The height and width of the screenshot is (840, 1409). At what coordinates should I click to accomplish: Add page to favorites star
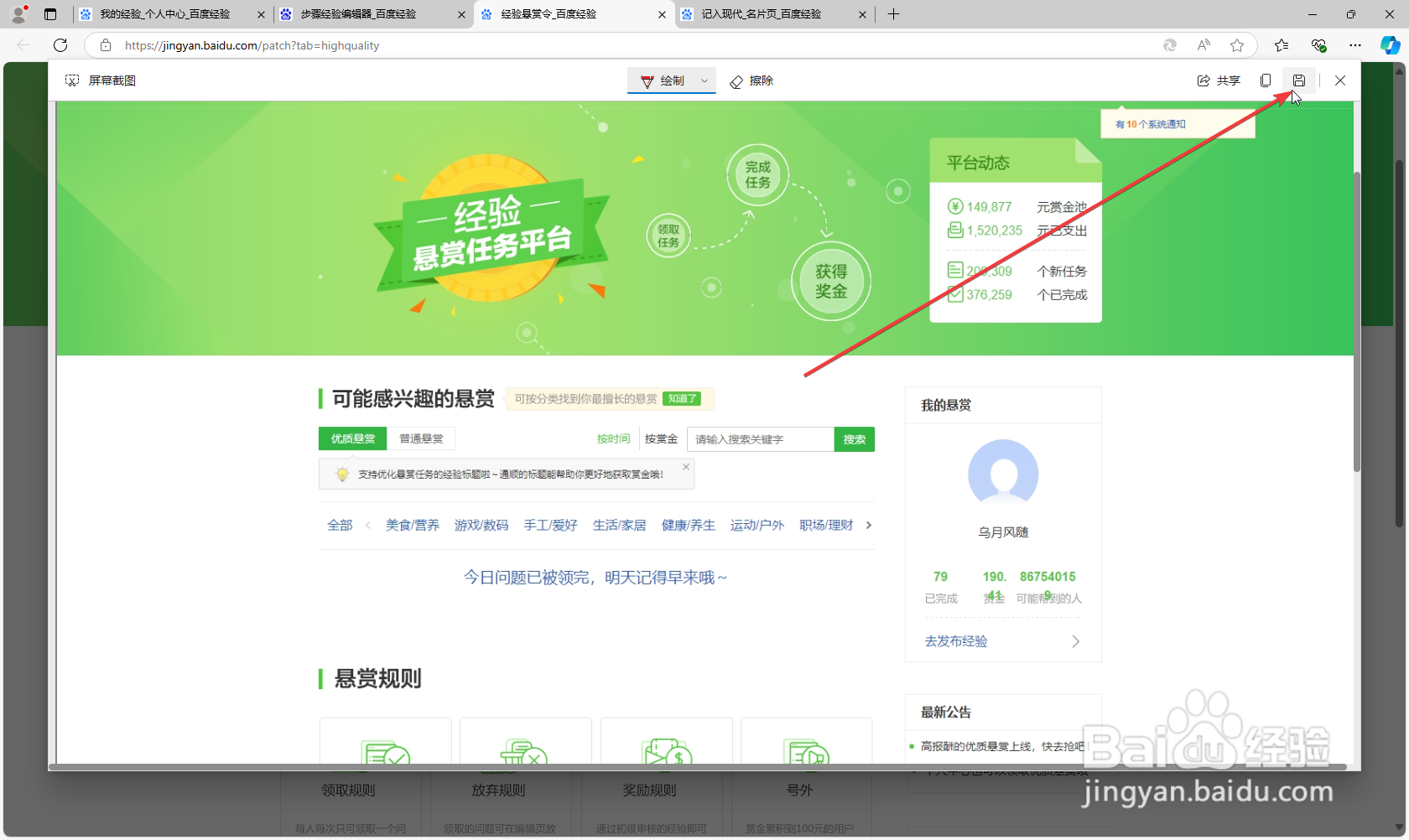tap(1236, 45)
